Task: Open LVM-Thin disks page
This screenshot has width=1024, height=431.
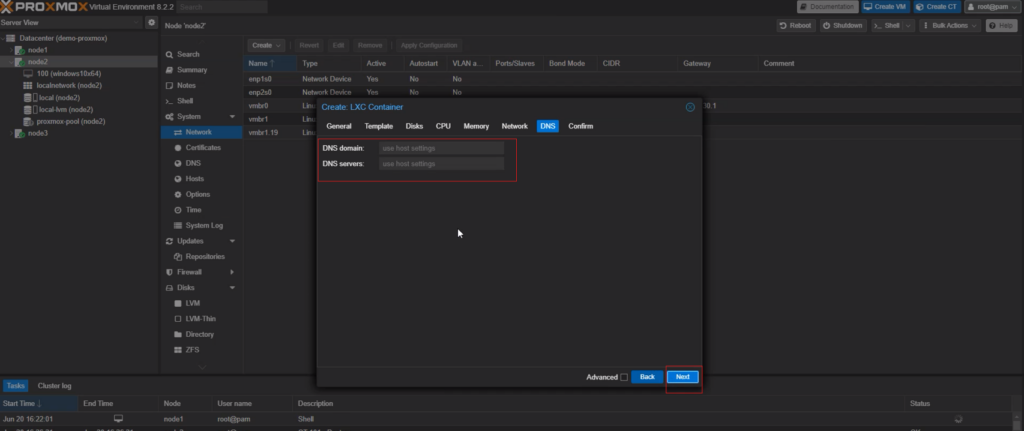Action: pyautogui.click(x=201, y=319)
